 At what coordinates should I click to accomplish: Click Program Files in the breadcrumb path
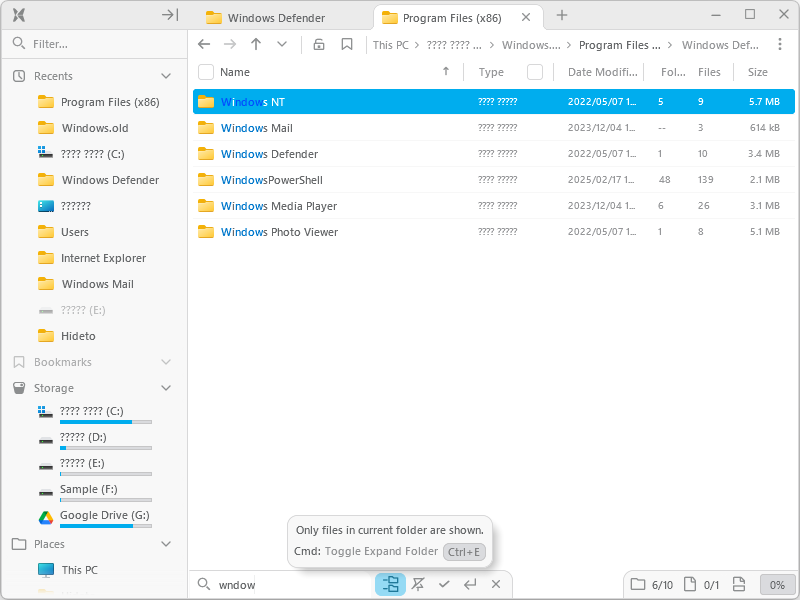619,45
